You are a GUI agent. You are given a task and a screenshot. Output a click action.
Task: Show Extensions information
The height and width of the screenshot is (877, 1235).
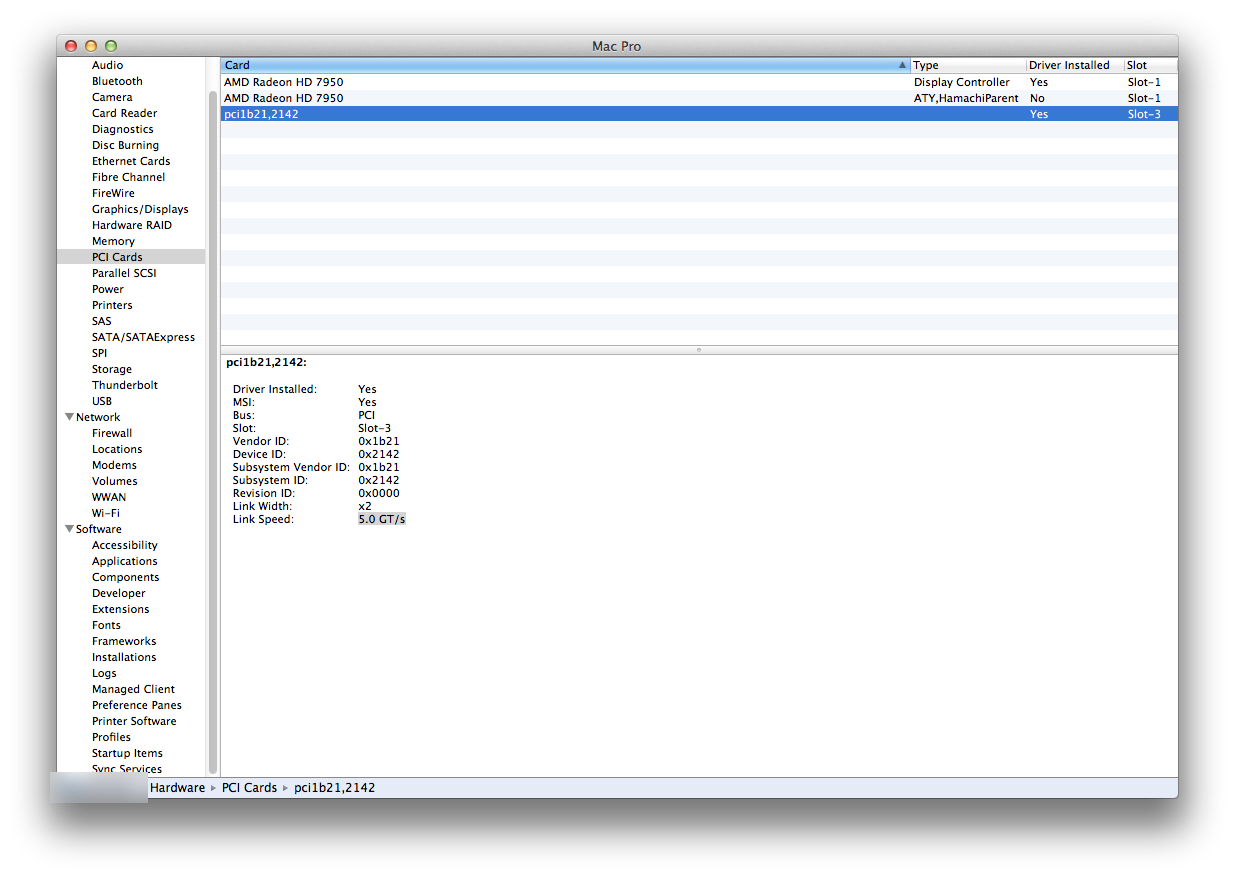tap(121, 609)
